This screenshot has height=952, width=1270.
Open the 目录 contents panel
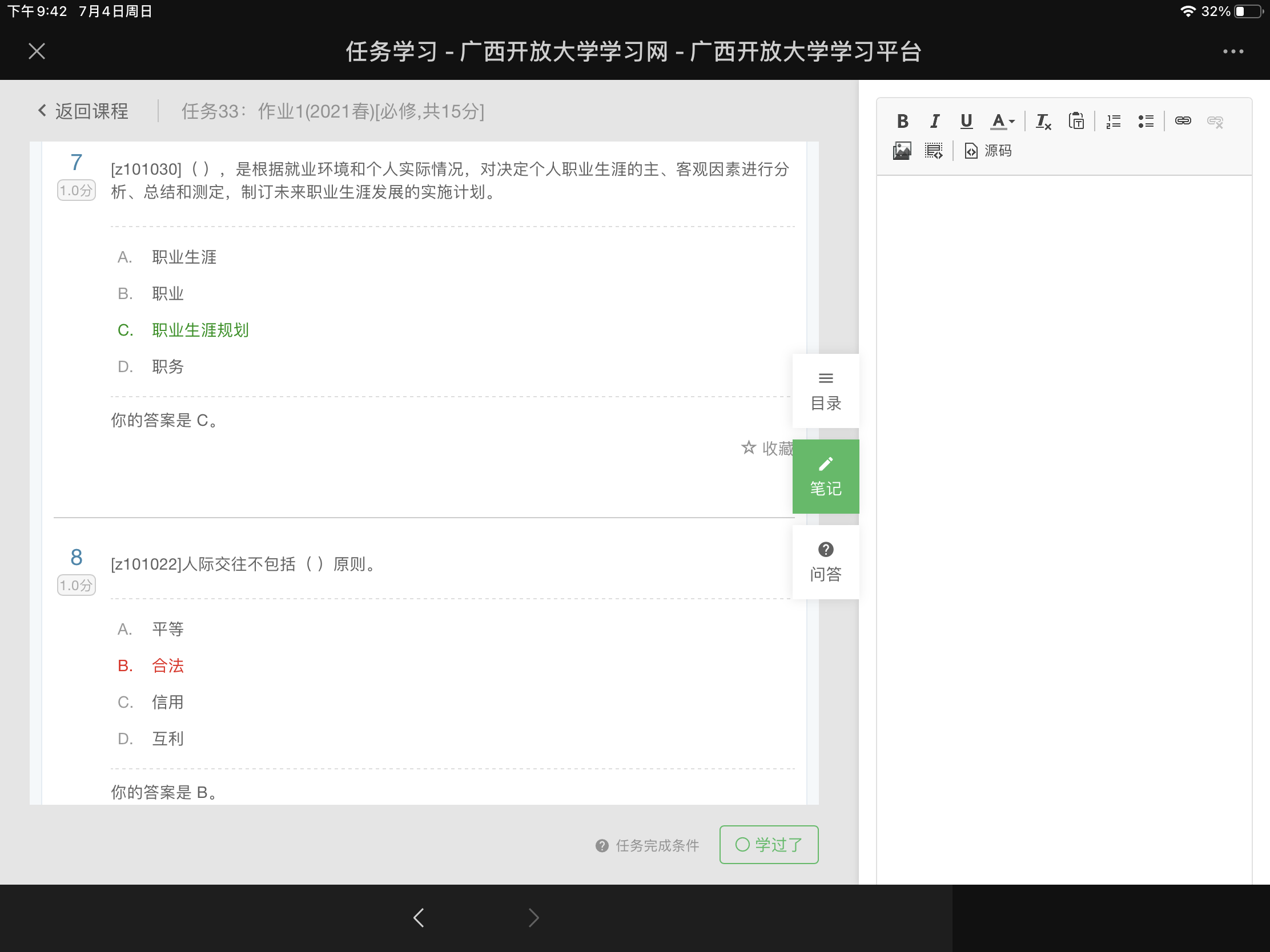[x=825, y=391]
